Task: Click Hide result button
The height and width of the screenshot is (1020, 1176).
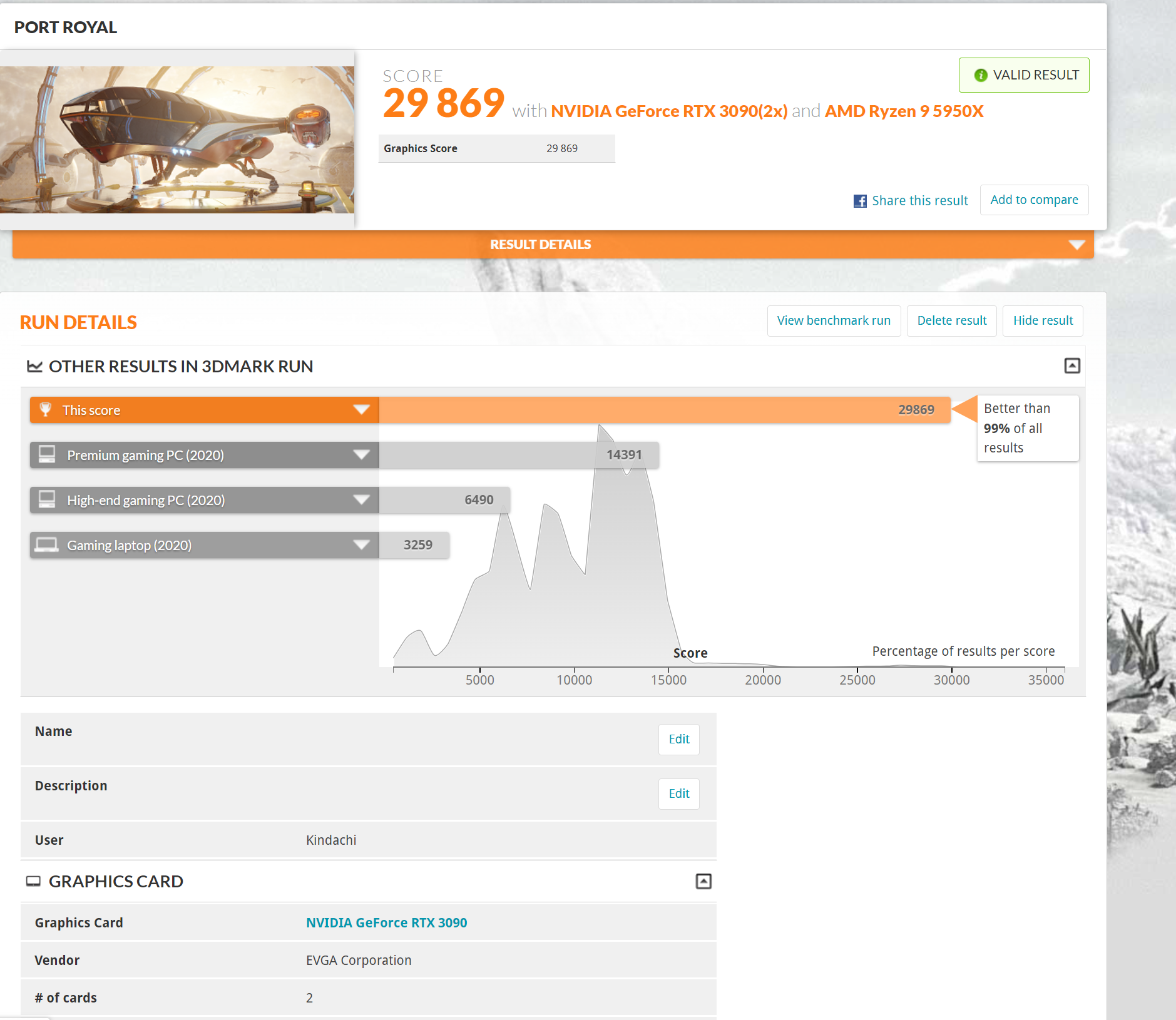Action: [1043, 321]
